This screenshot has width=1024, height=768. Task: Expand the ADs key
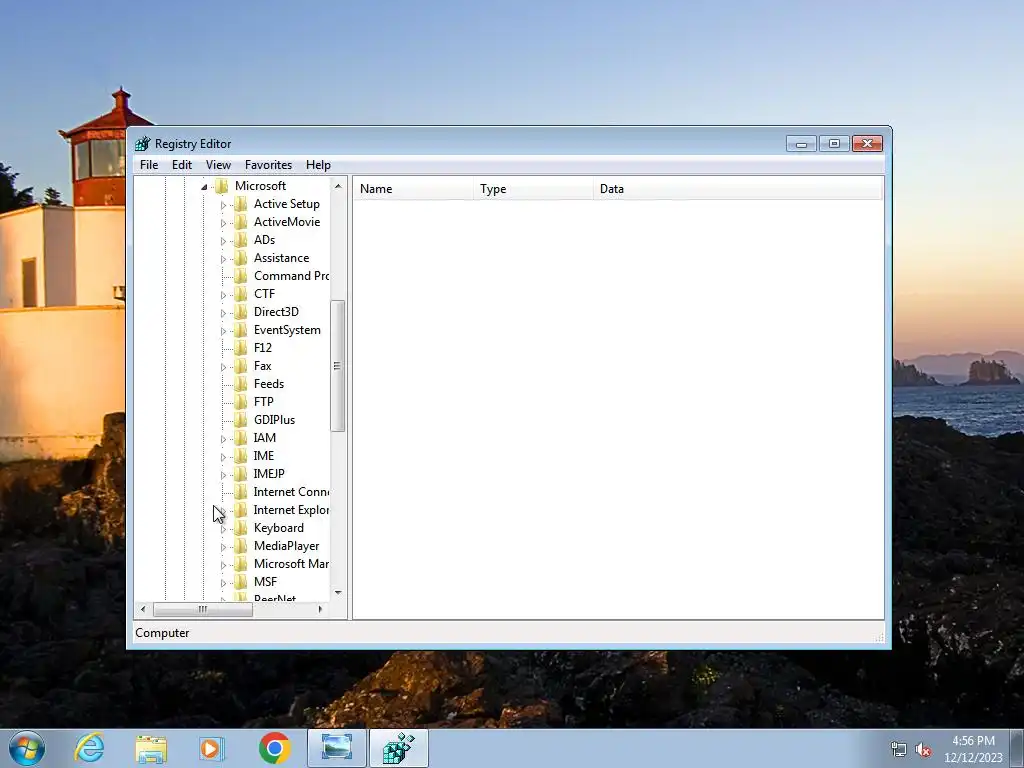coord(223,241)
